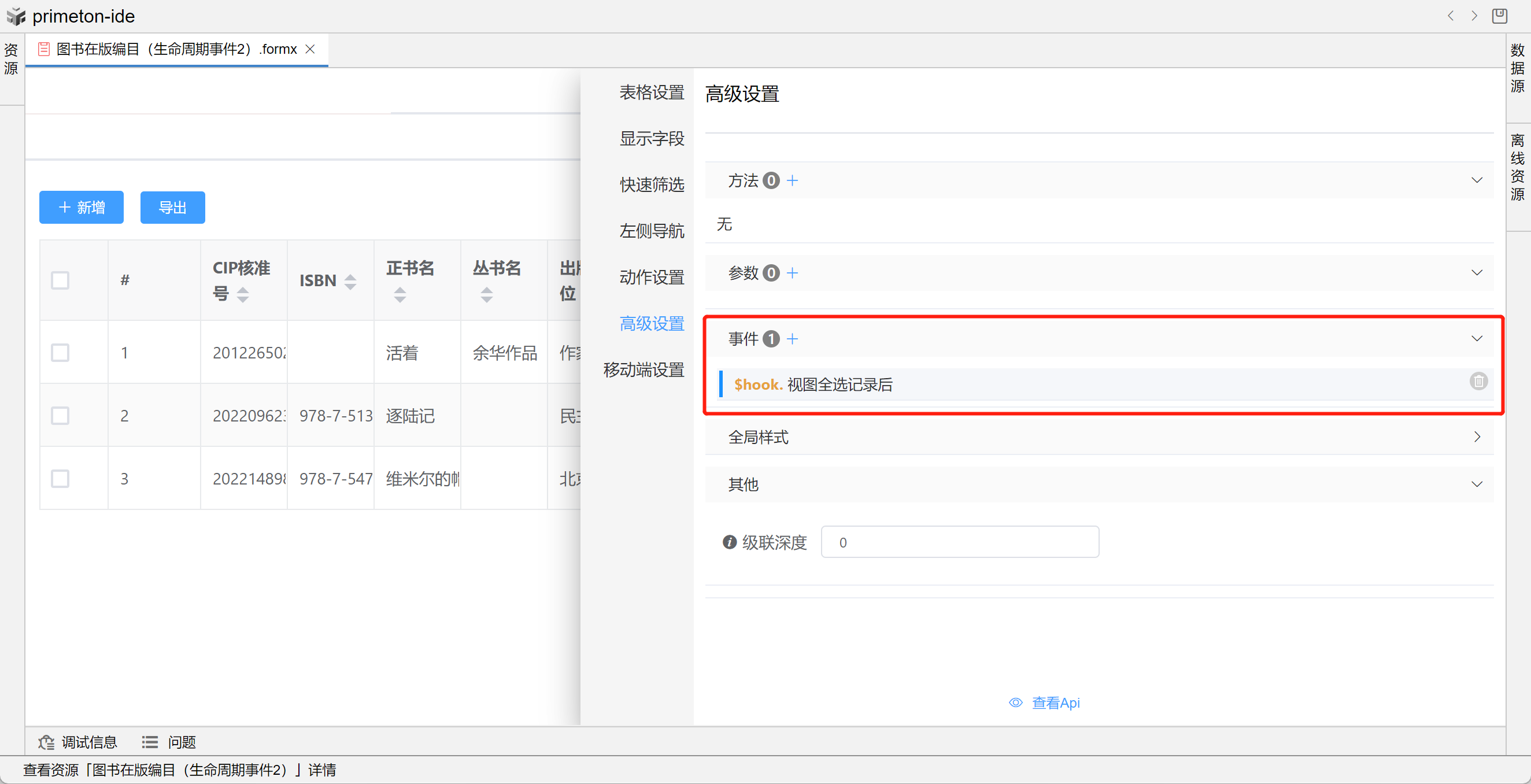Click the save icon in title bar
Image resolution: width=1531 pixels, height=784 pixels.
pyautogui.click(x=1500, y=16)
